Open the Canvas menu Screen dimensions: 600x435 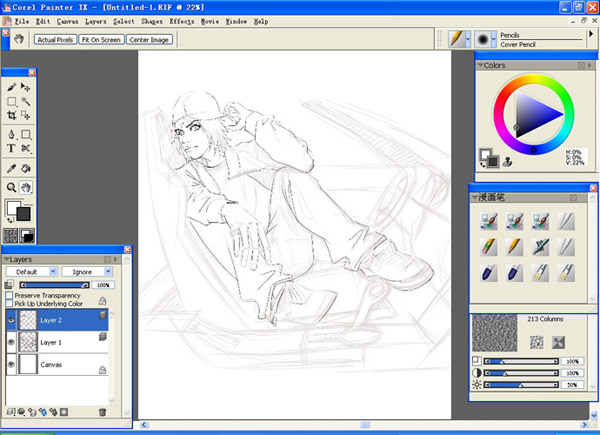68,20
